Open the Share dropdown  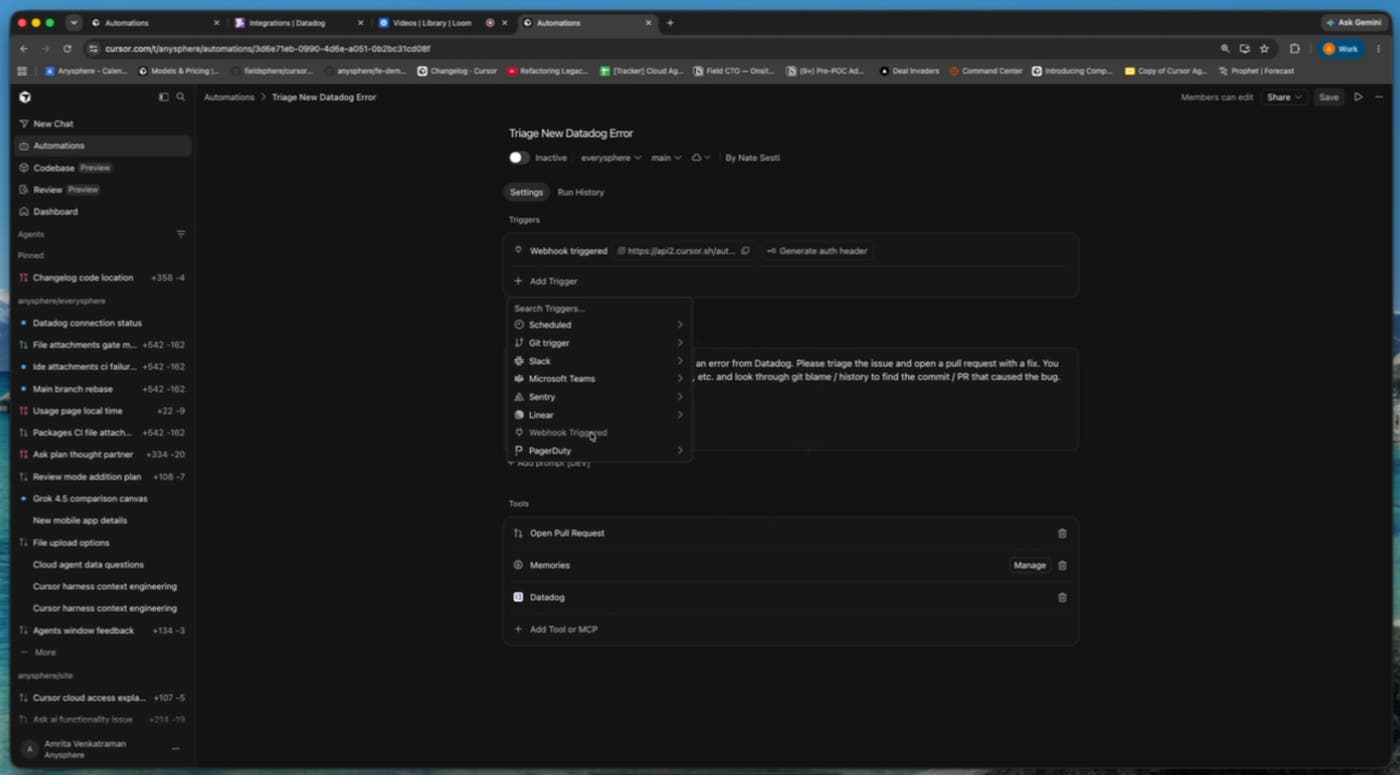(1284, 97)
